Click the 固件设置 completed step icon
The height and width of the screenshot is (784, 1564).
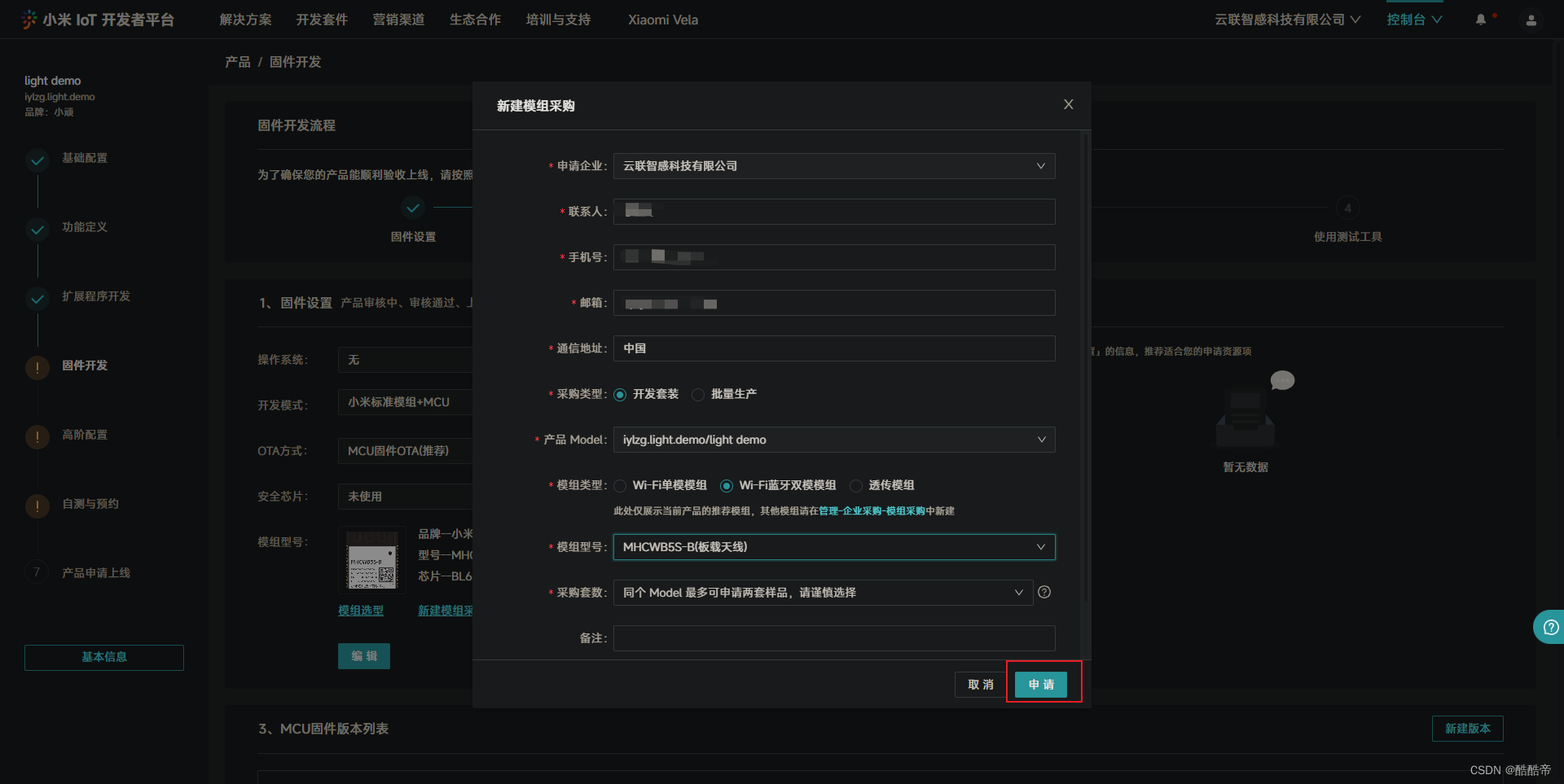pos(413,208)
